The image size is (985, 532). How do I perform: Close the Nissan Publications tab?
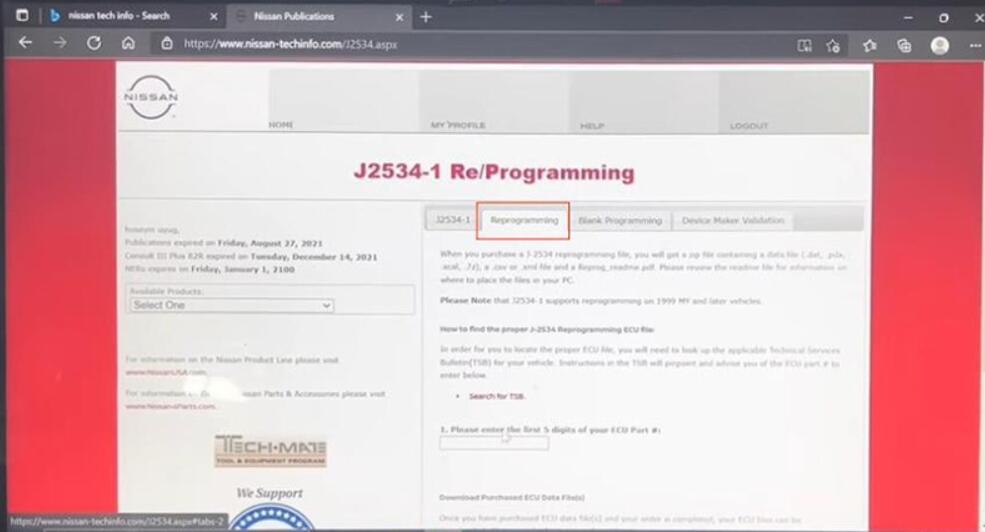[x=399, y=17]
